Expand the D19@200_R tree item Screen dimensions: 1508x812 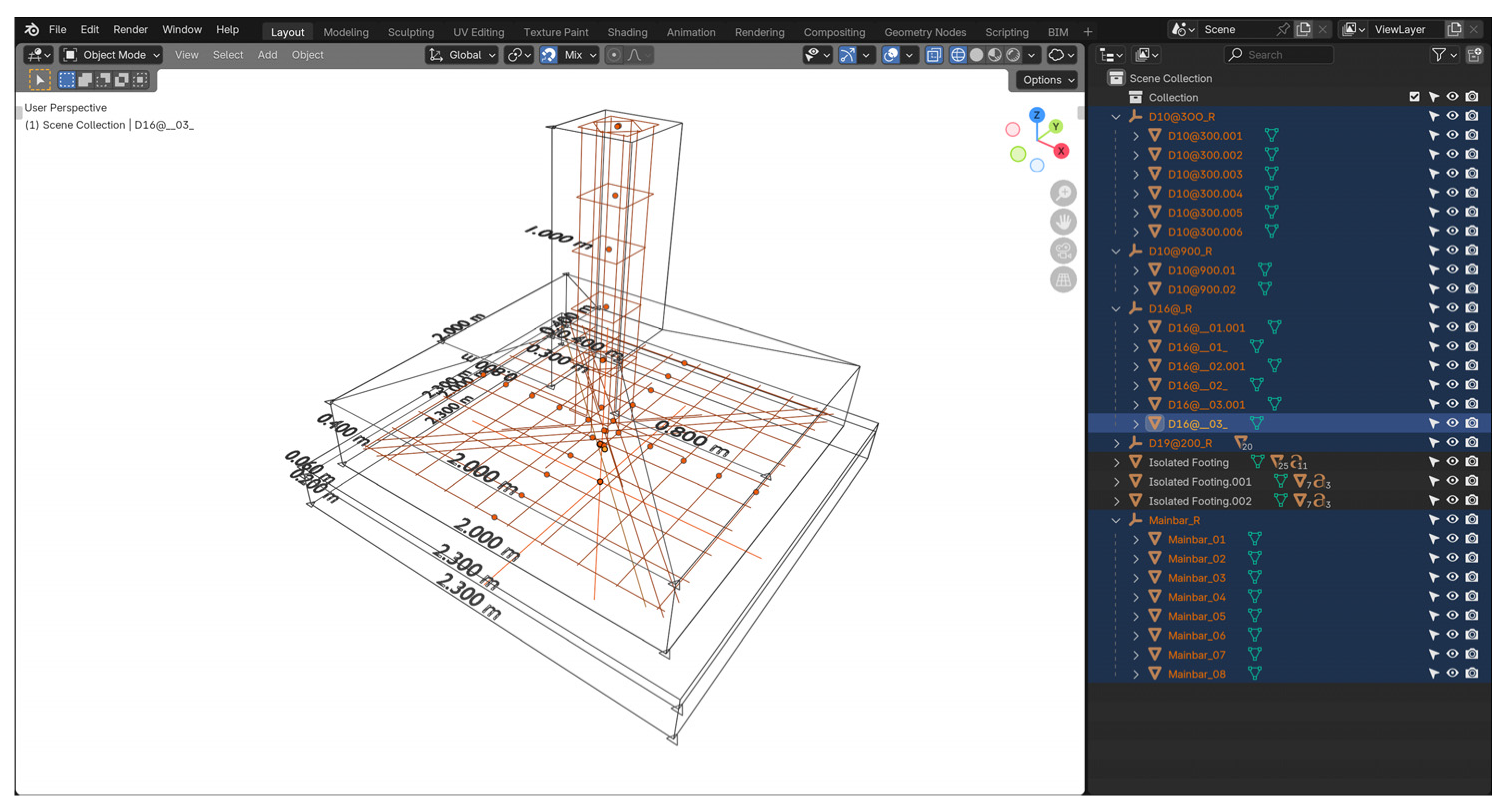tap(1116, 444)
